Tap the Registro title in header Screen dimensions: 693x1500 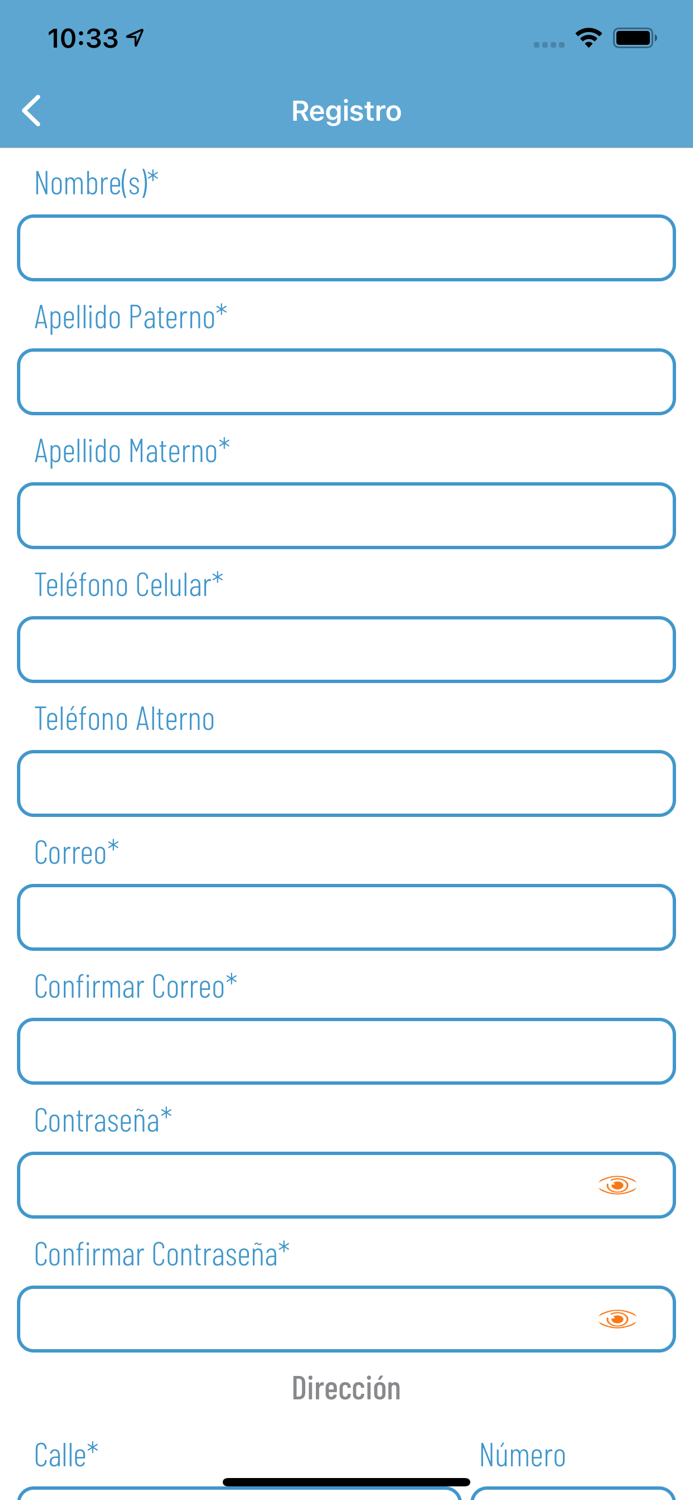point(346,110)
